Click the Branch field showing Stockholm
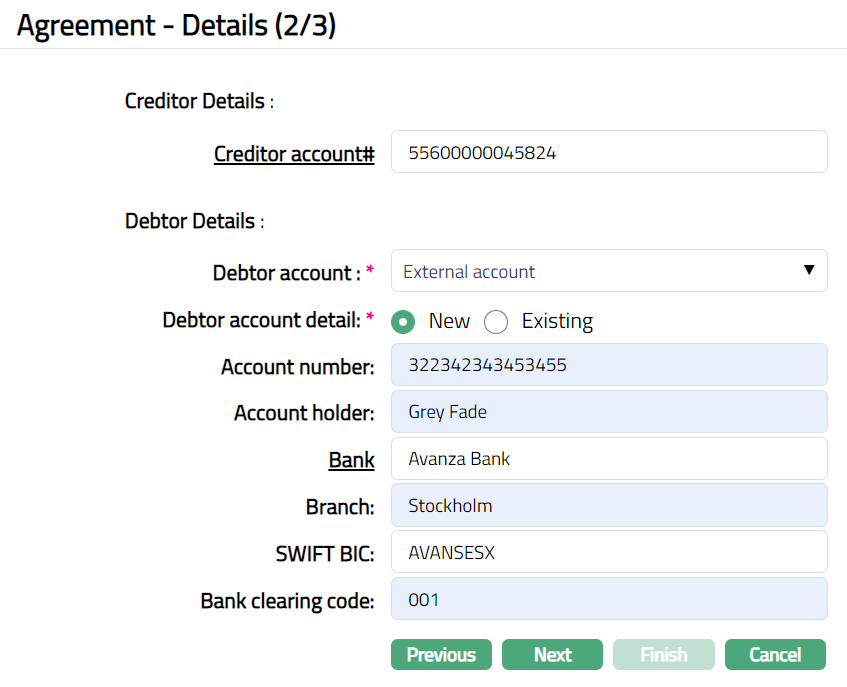The image size is (847, 687). (608, 506)
